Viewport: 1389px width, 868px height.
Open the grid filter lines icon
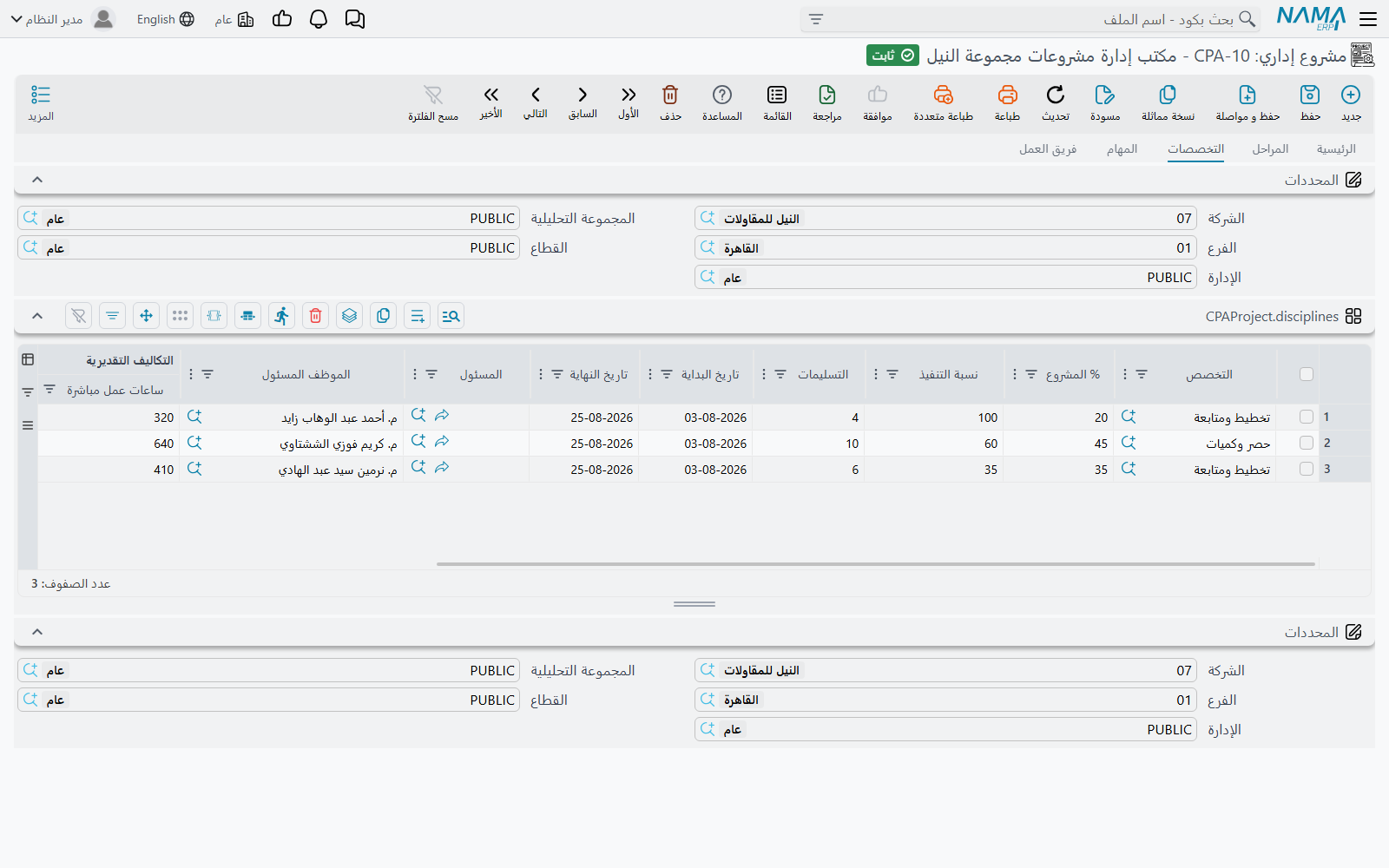pyautogui.click(x=113, y=316)
